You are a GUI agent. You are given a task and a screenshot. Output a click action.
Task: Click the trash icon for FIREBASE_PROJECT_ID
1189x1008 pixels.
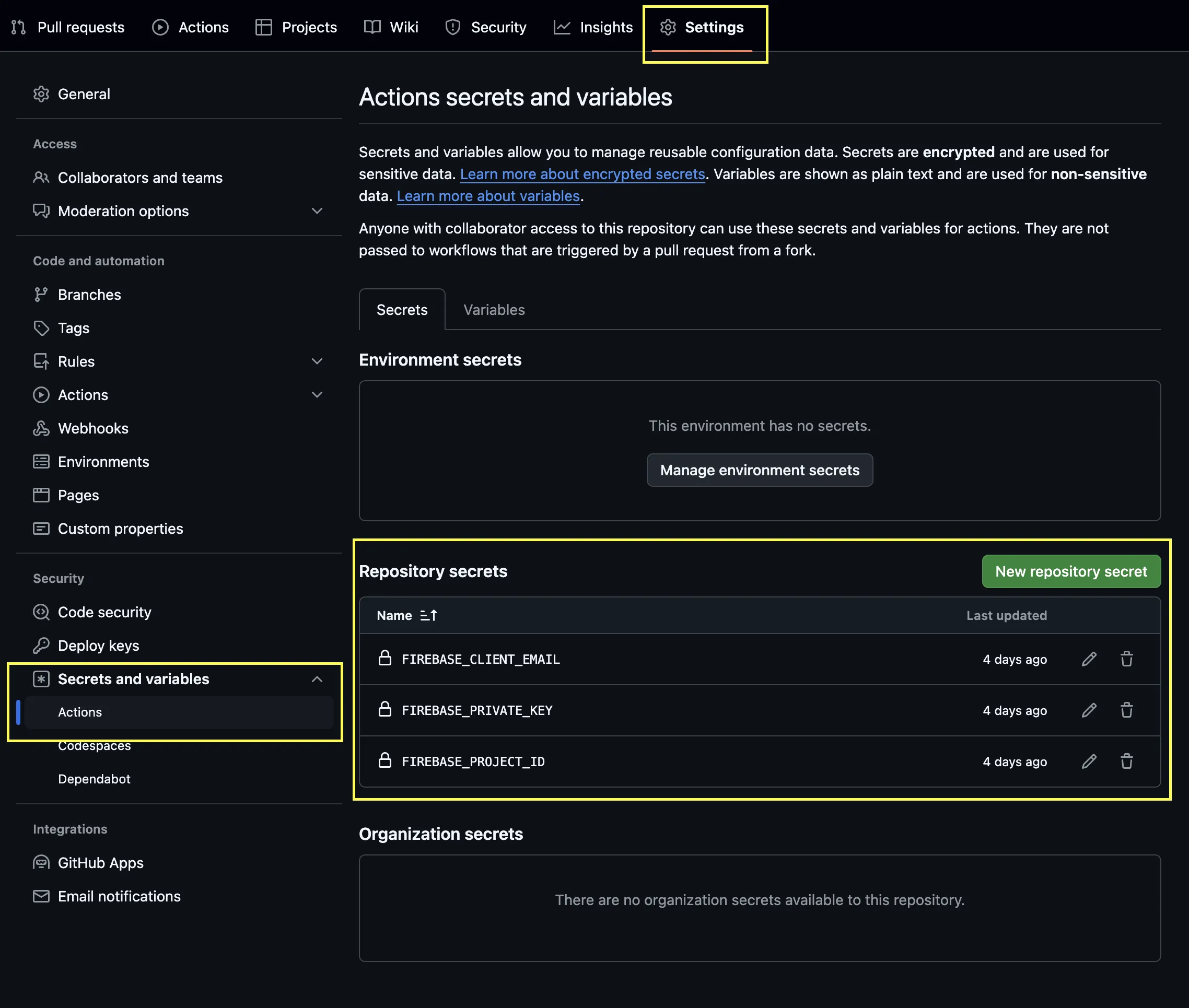coord(1126,761)
